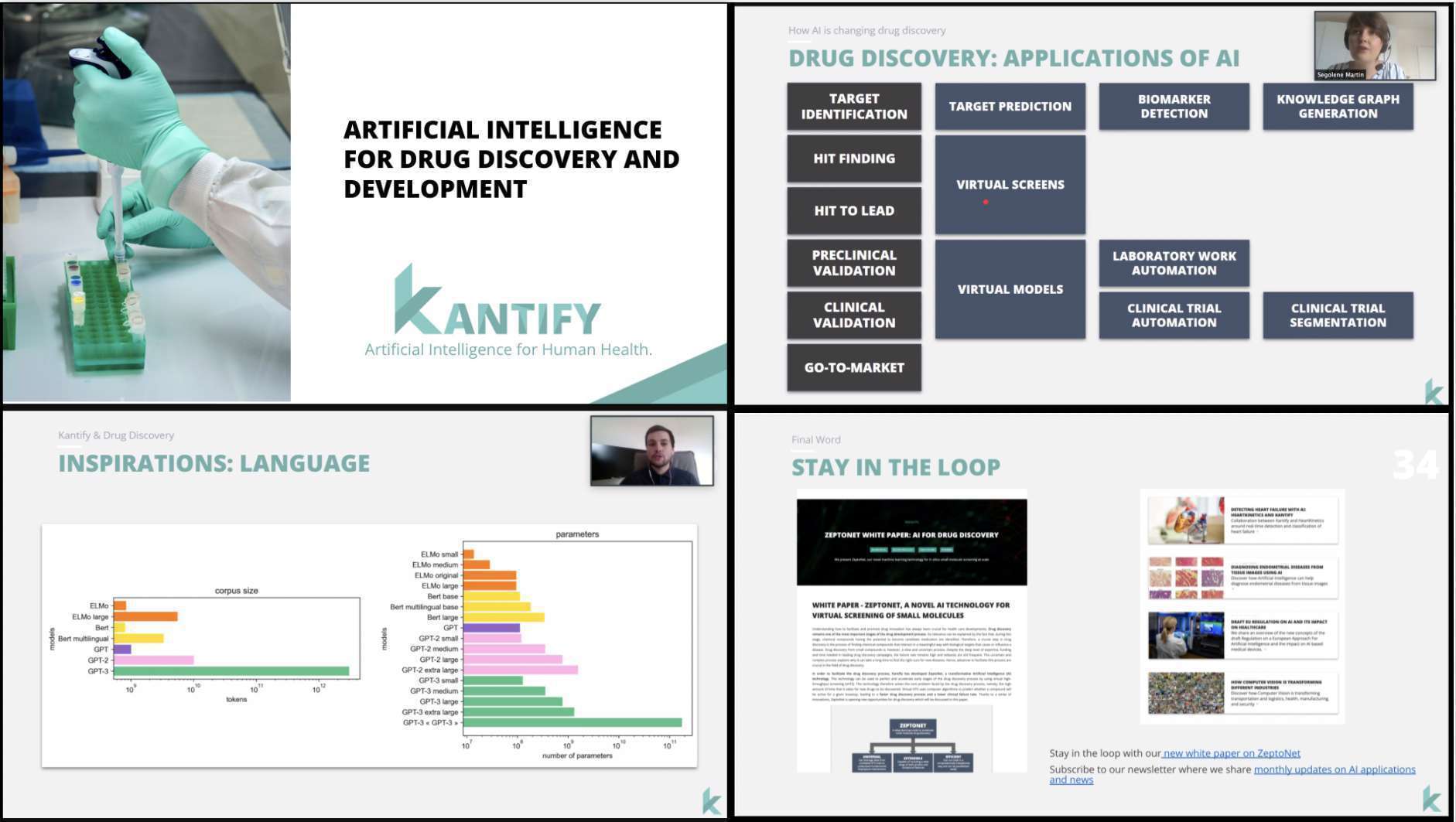Click the K logo on the Inspirations: Language slide
The width and height of the screenshot is (1456, 822).
pyautogui.click(x=712, y=800)
